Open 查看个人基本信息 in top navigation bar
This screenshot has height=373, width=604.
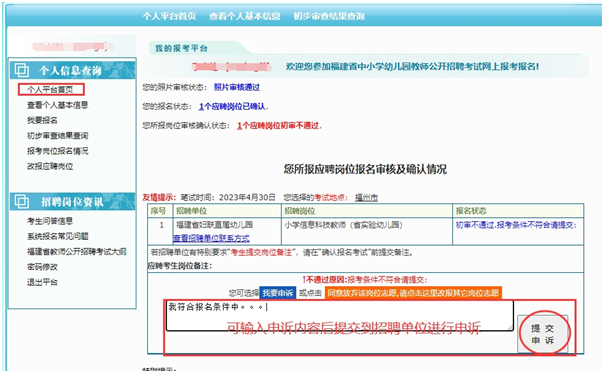[x=245, y=16]
